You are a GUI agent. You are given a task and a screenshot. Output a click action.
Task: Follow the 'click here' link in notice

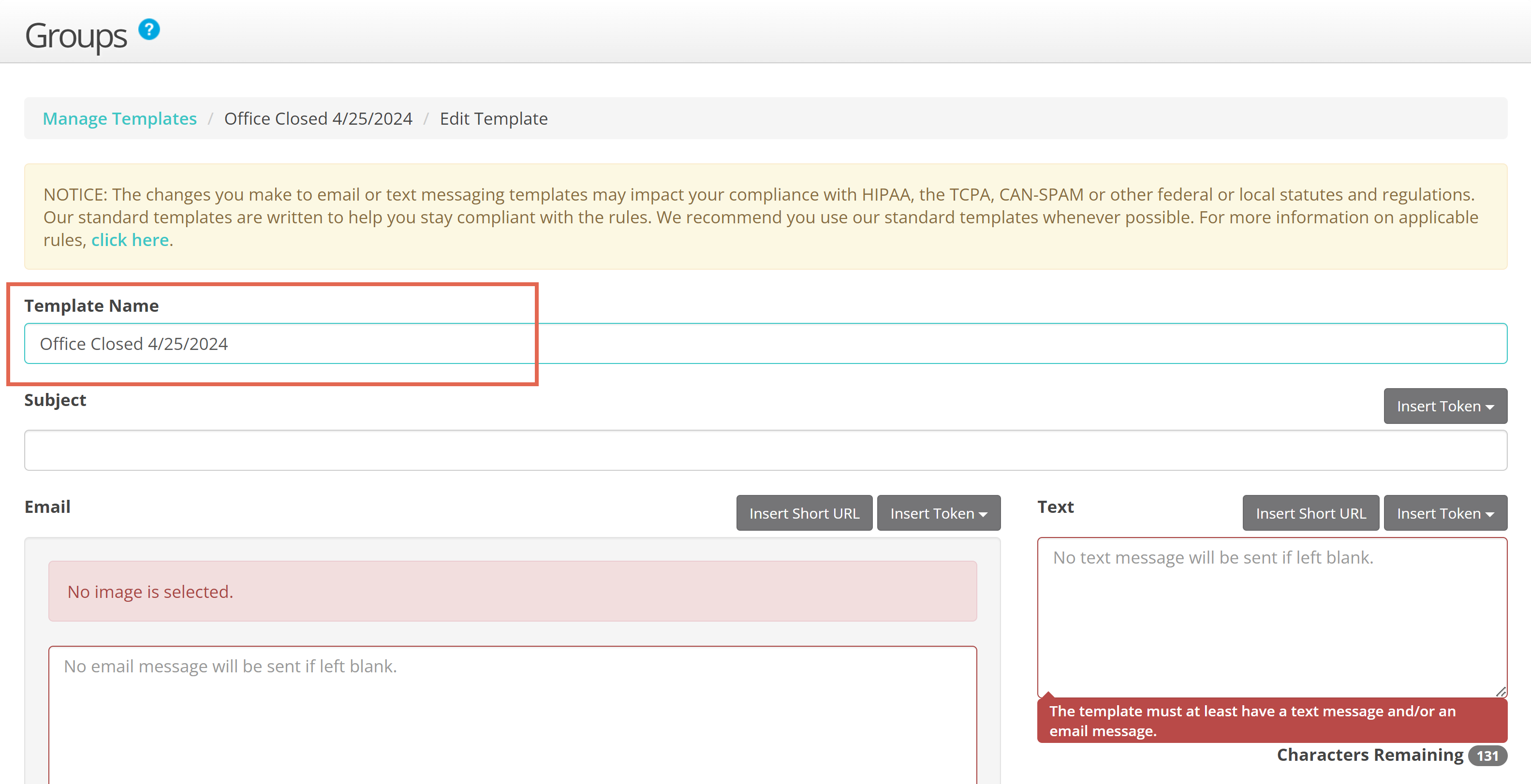point(130,240)
